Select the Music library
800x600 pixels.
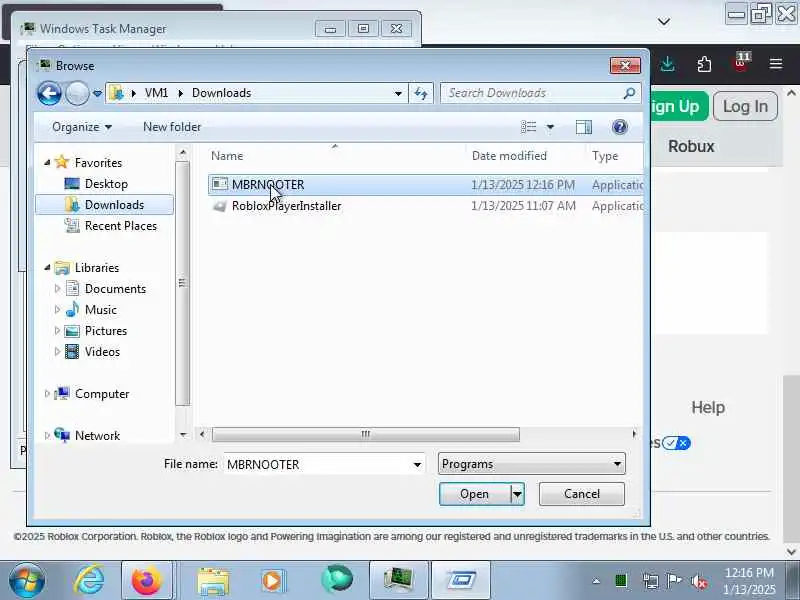coord(101,310)
